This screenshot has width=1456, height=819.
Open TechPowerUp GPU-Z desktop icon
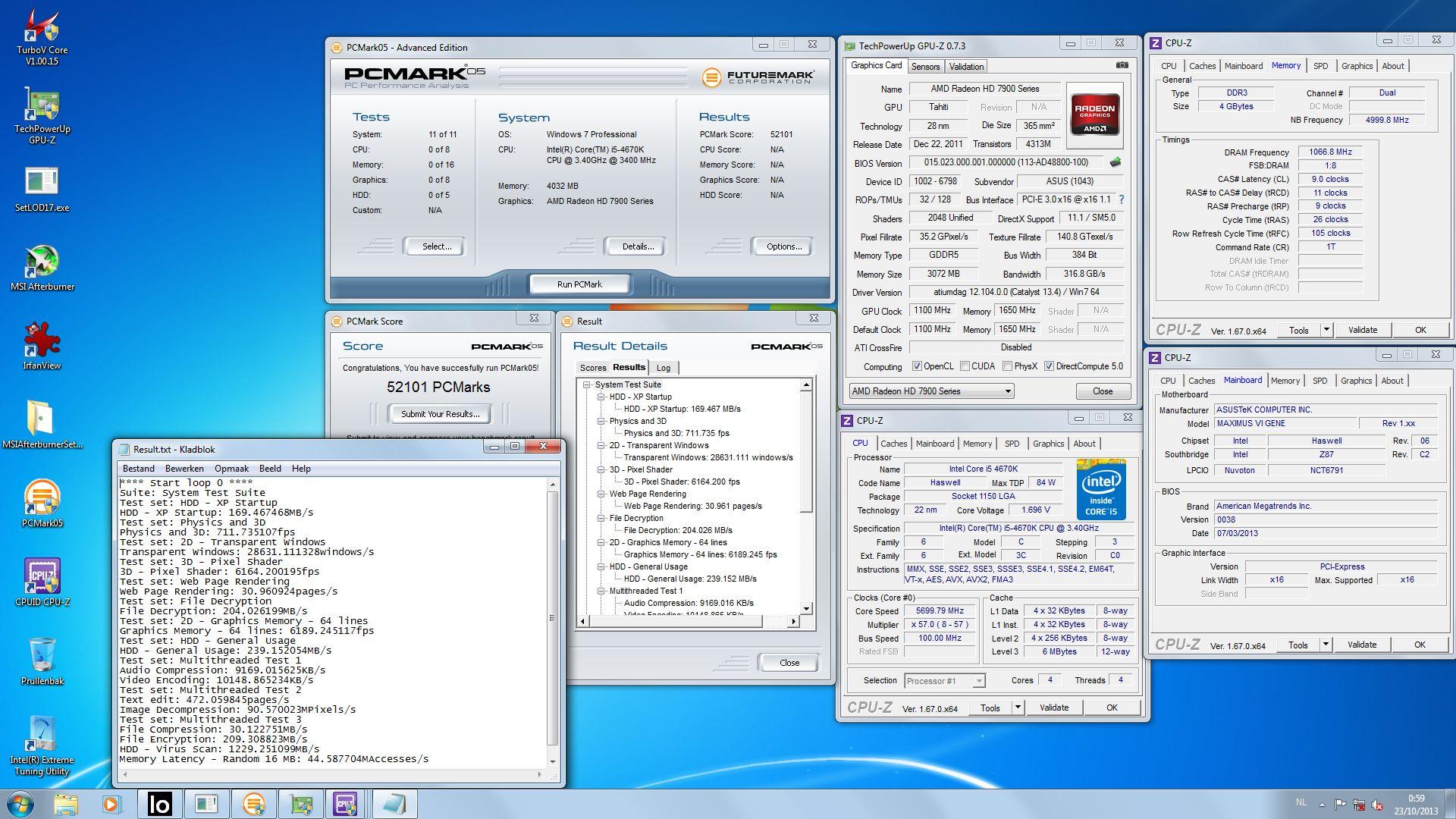point(42,115)
